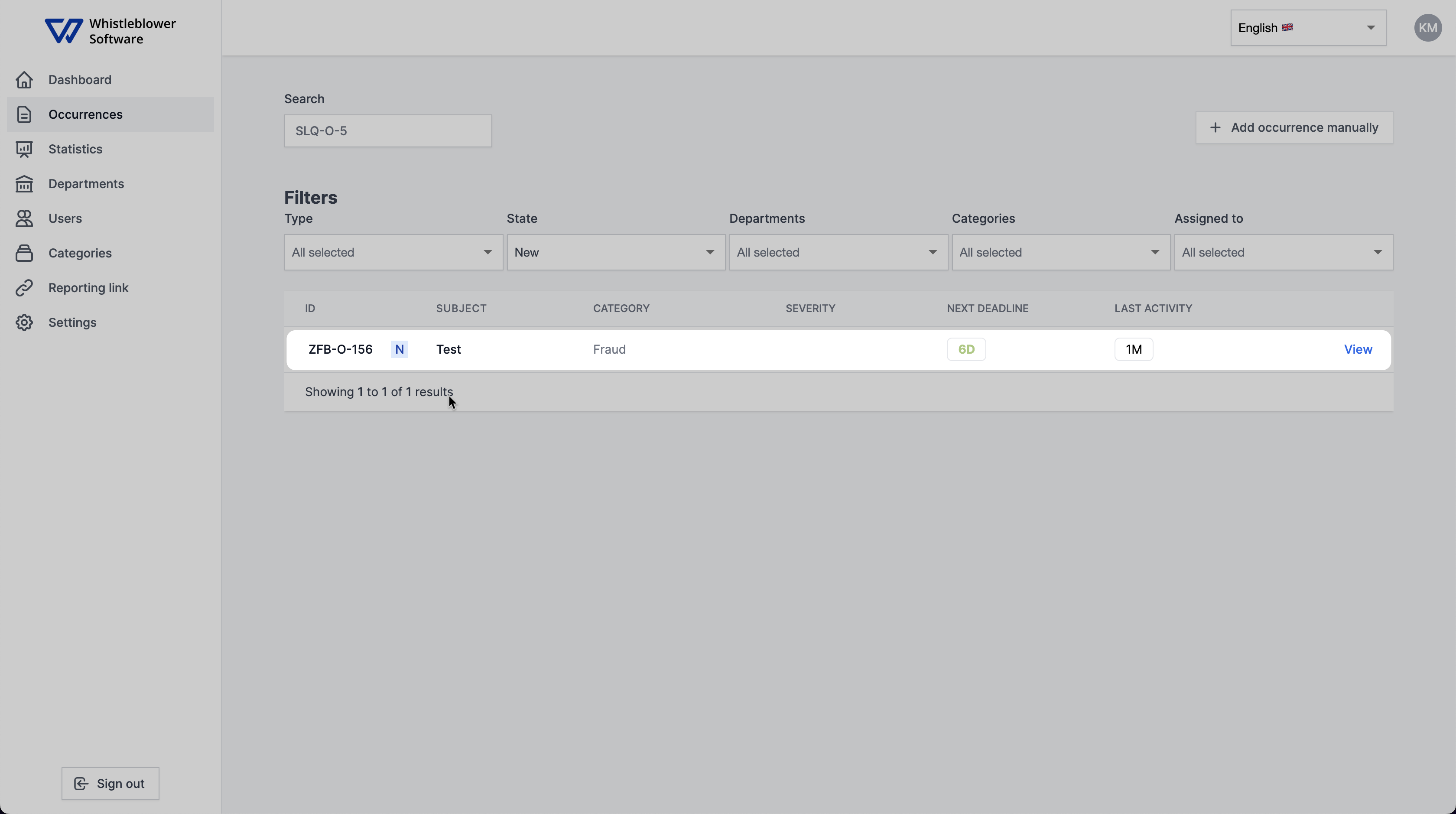Open the Categories filter dropdown
This screenshot has width=1456, height=814.
pyautogui.click(x=1060, y=252)
